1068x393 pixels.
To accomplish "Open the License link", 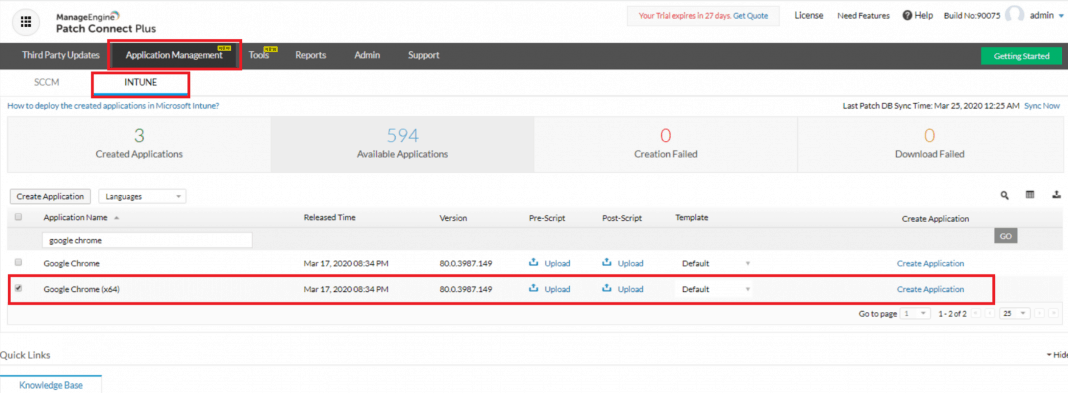I will 808,15.
